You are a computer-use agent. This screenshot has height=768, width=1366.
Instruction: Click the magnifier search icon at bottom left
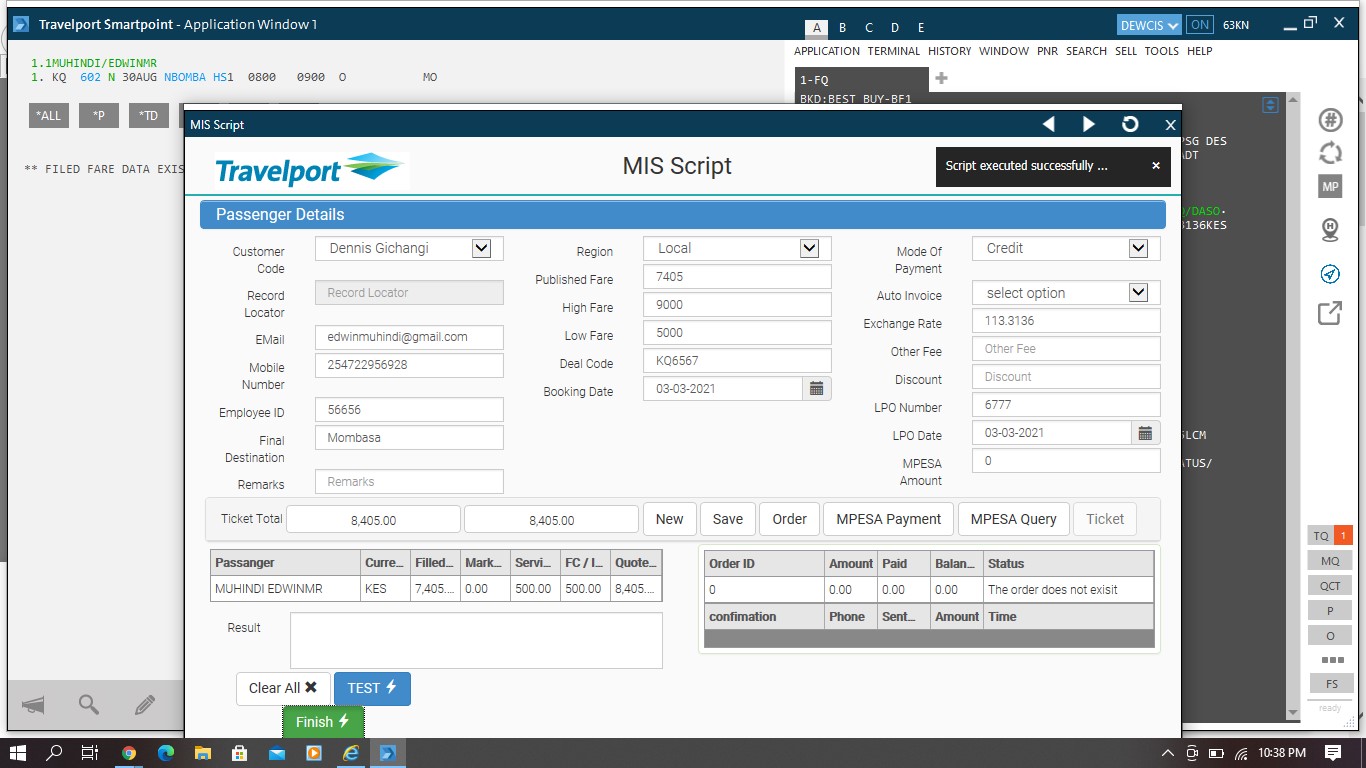pos(89,705)
